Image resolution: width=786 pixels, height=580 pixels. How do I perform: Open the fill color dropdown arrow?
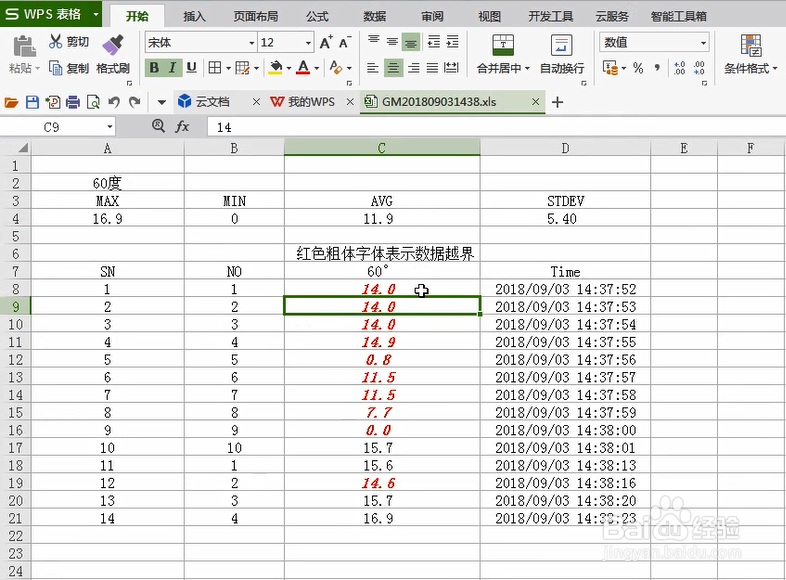pyautogui.click(x=289, y=68)
